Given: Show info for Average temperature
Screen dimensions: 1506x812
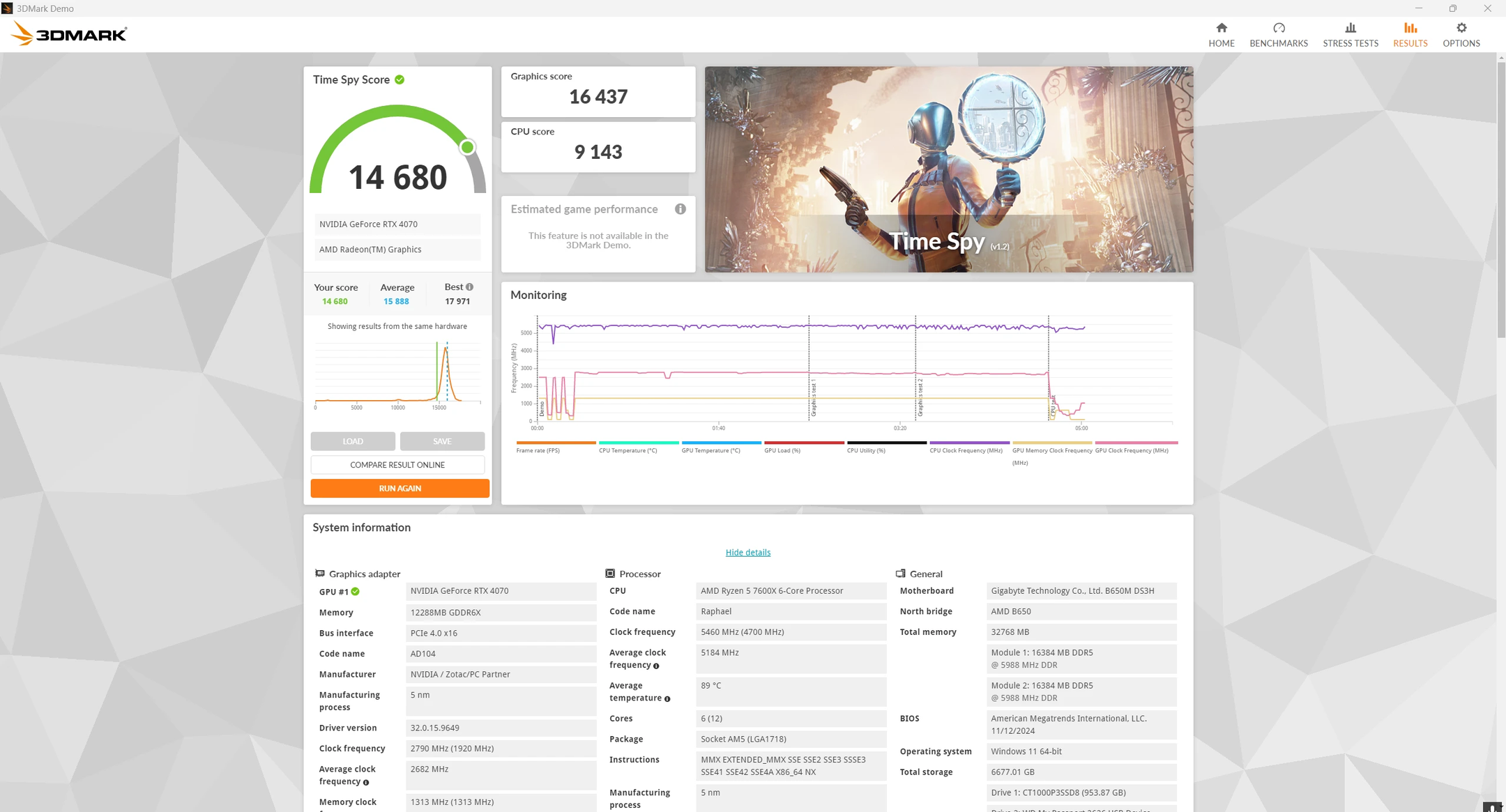Looking at the screenshot, I should [667, 698].
